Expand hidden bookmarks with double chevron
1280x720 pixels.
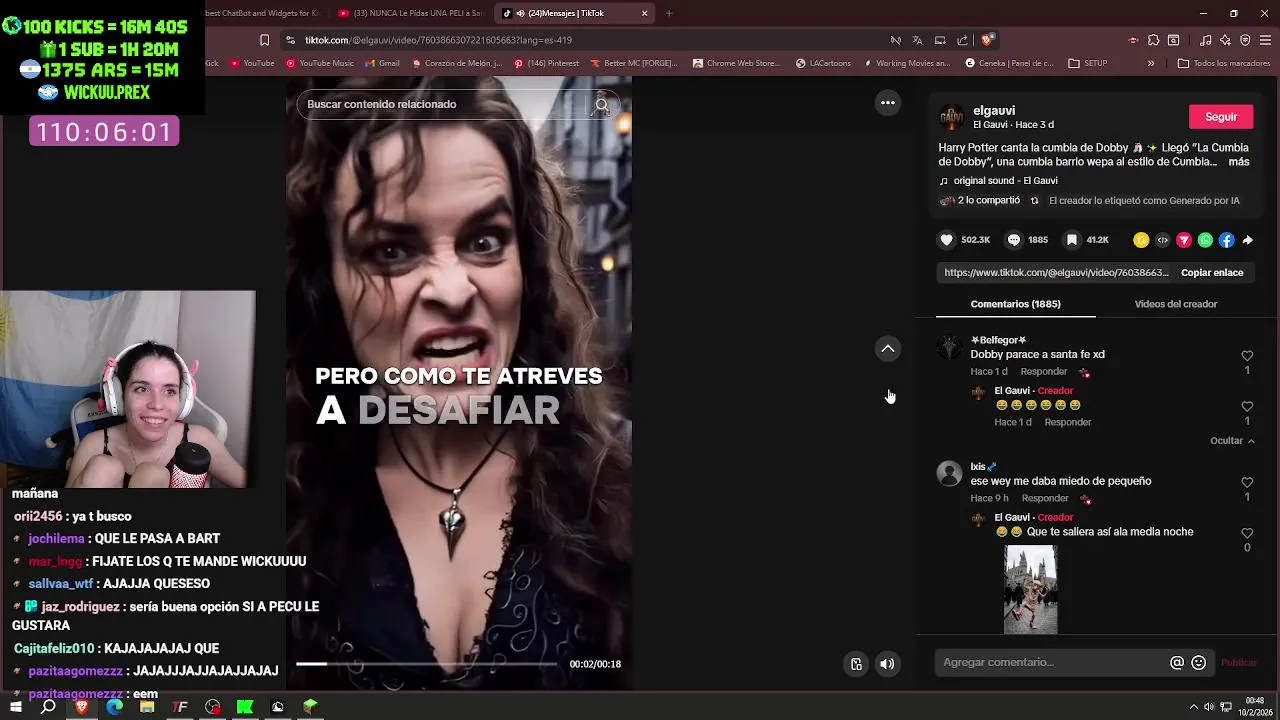tap(1151, 63)
